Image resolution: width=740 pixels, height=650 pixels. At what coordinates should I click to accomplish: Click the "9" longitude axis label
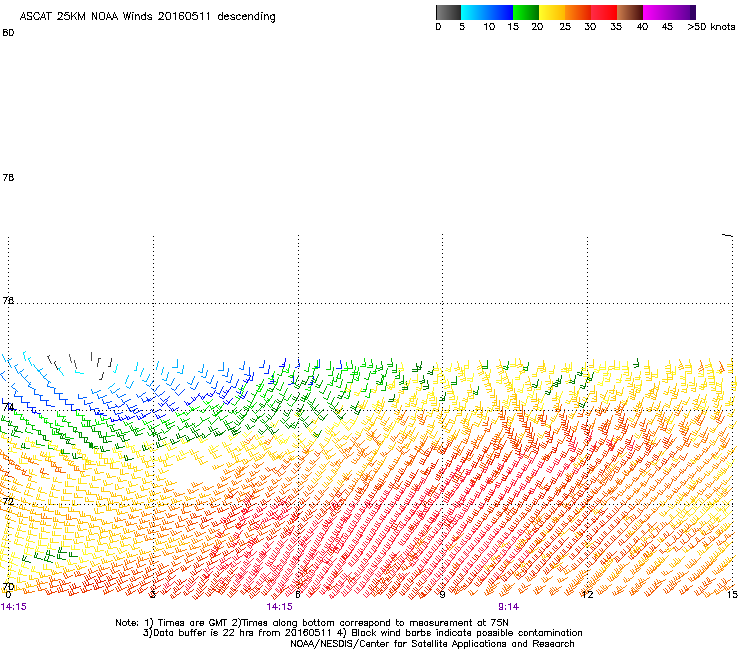tap(442, 595)
